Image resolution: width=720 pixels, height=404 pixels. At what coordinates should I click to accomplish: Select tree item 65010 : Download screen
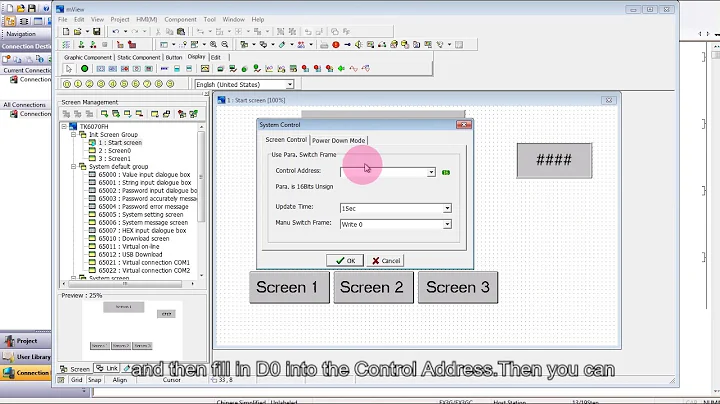134,239
